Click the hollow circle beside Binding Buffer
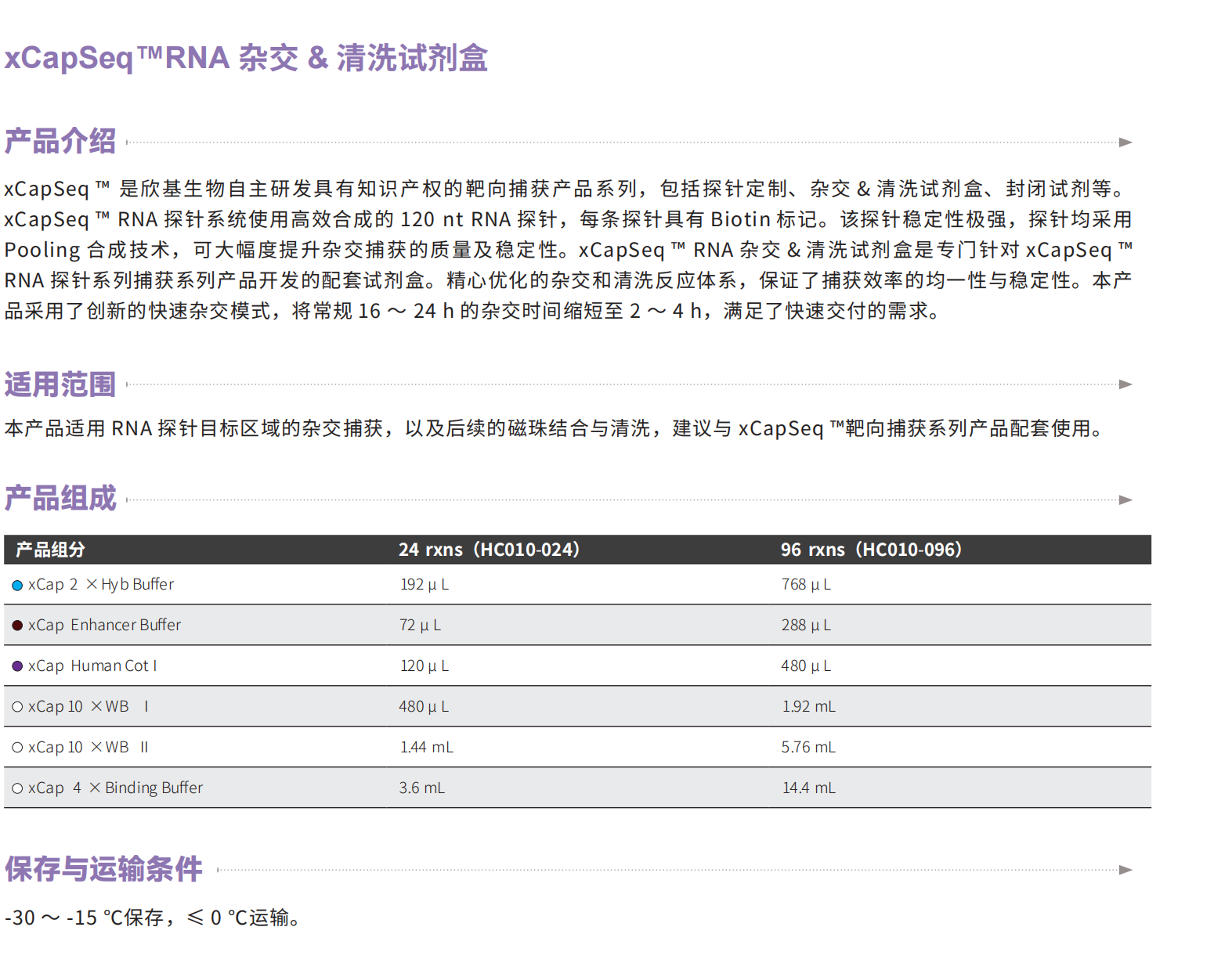 point(17,788)
